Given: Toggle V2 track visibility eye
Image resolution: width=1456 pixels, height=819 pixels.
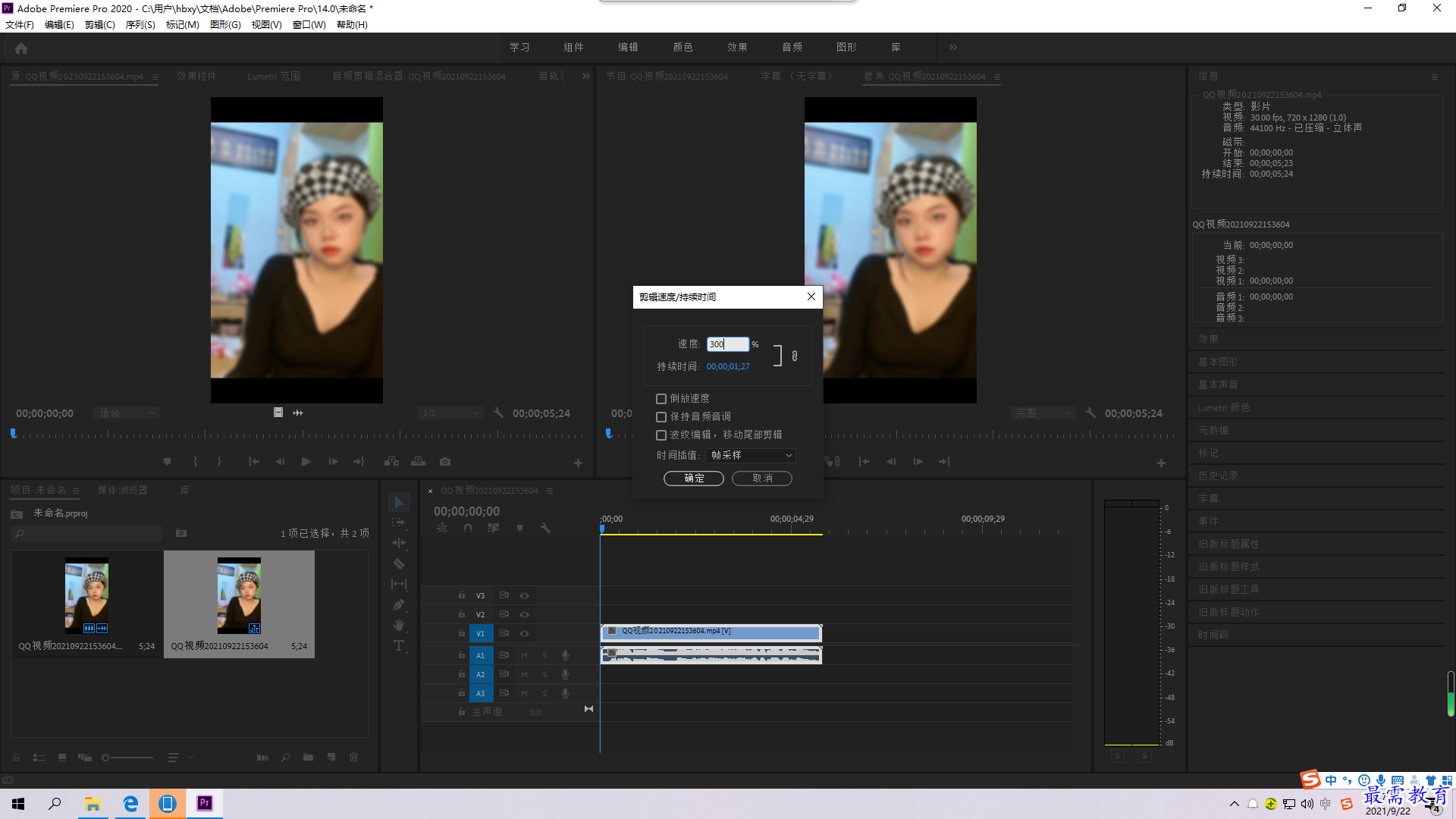Looking at the screenshot, I should 524,614.
